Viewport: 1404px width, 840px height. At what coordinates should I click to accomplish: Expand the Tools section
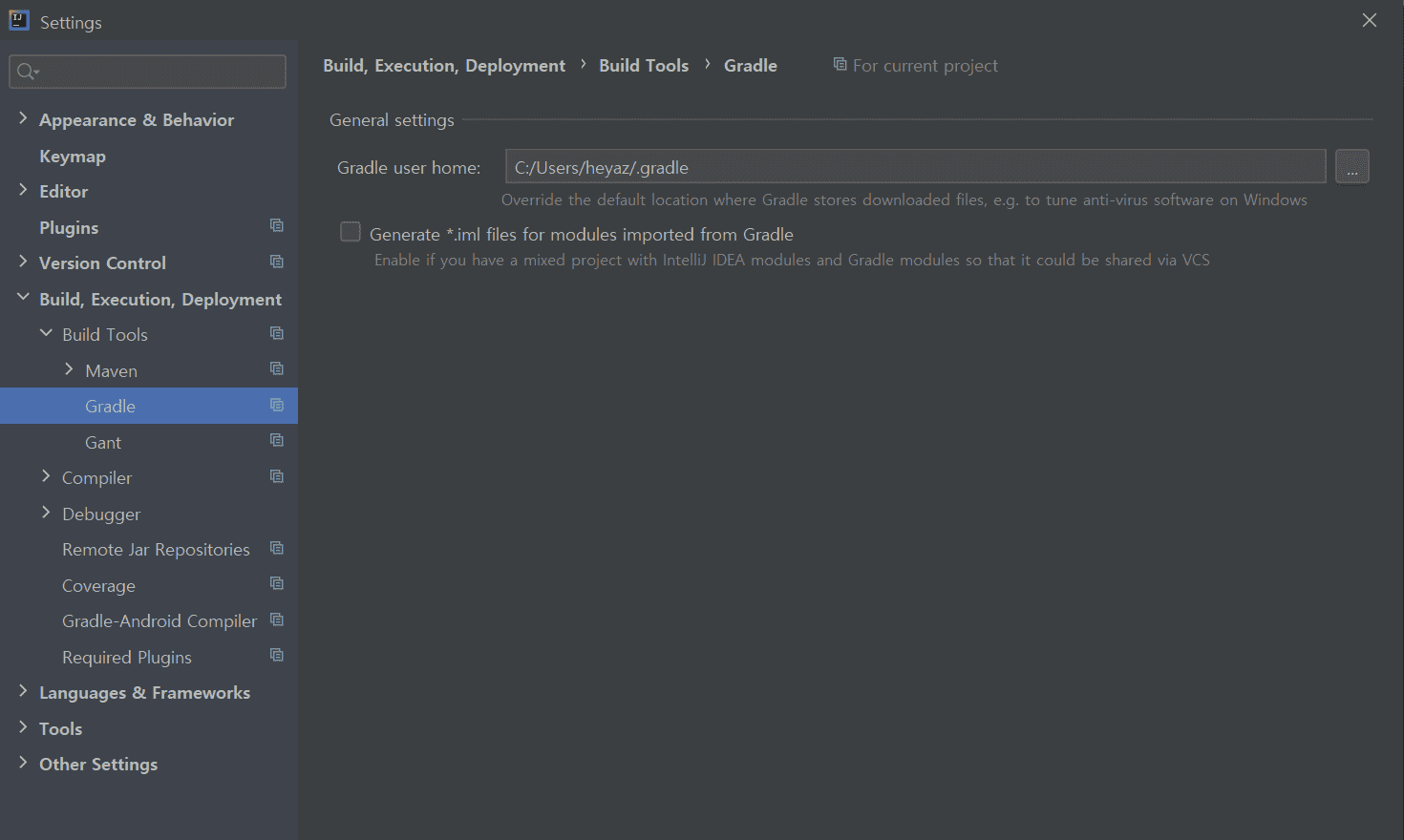click(23, 727)
